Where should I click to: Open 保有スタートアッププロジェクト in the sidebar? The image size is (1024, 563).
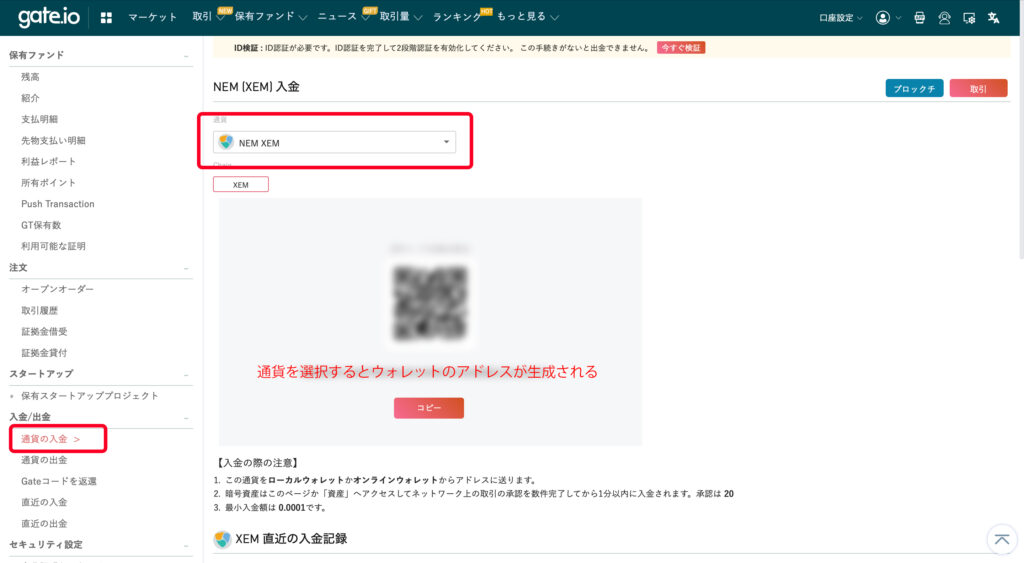pos(89,396)
